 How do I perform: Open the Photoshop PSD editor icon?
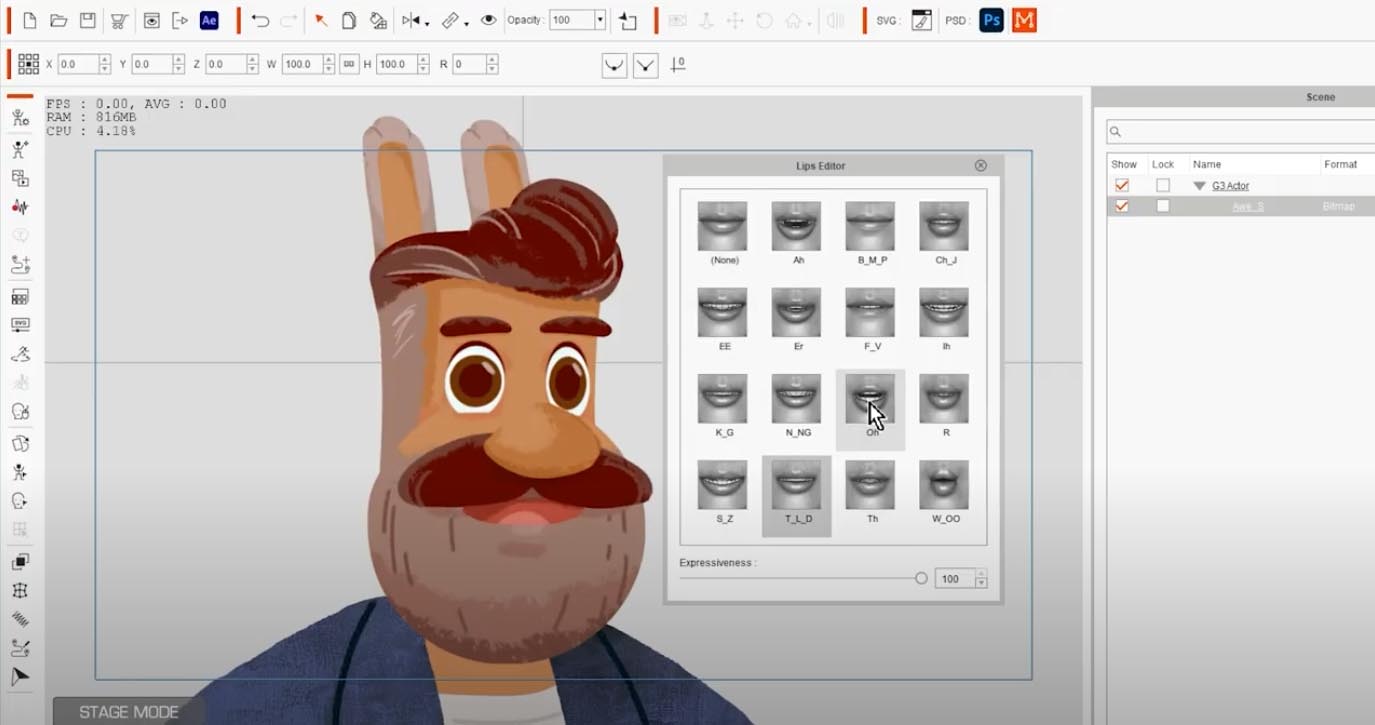[x=991, y=20]
